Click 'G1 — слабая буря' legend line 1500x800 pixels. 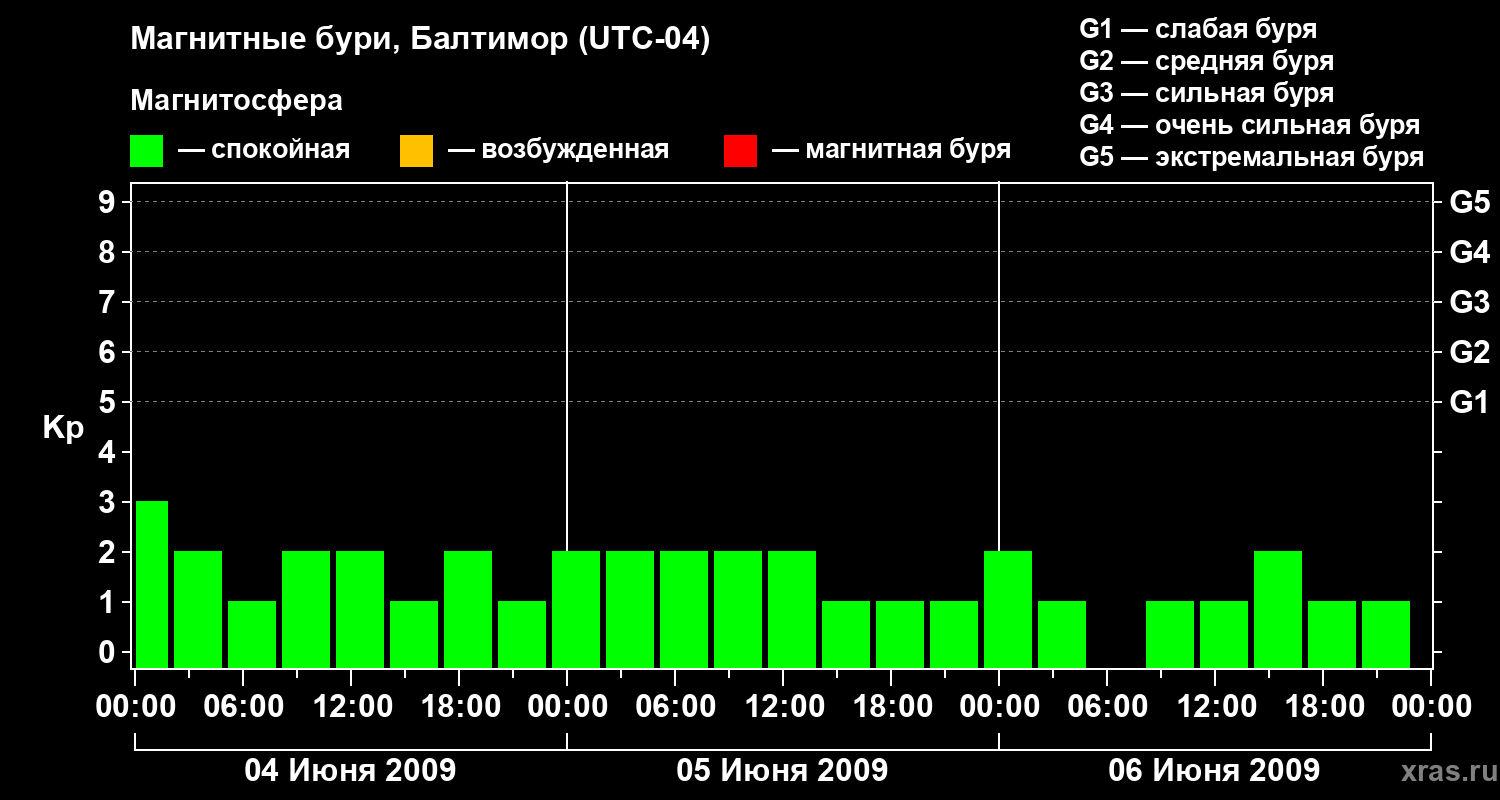point(1198,29)
